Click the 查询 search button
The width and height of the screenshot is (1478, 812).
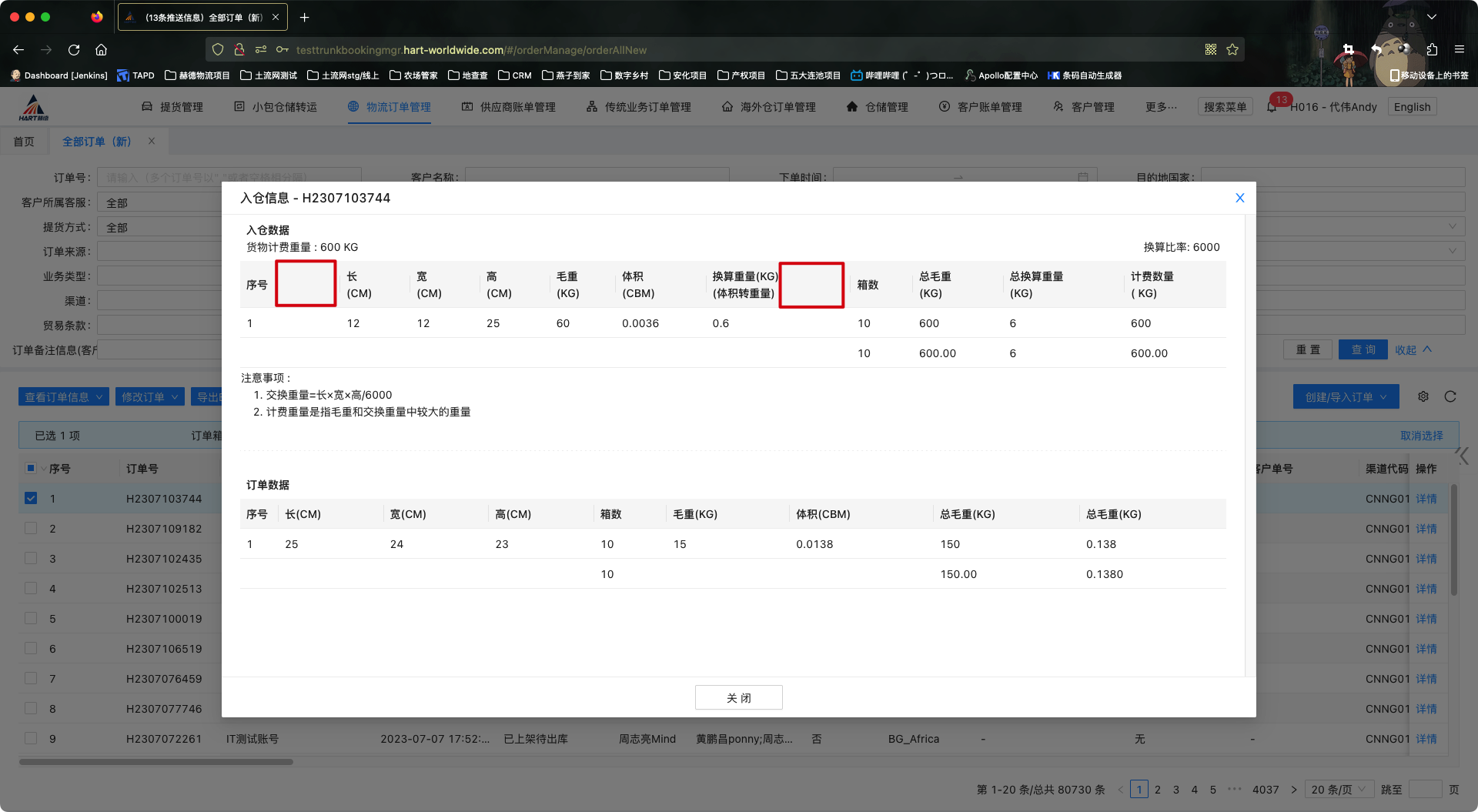[x=1363, y=349]
